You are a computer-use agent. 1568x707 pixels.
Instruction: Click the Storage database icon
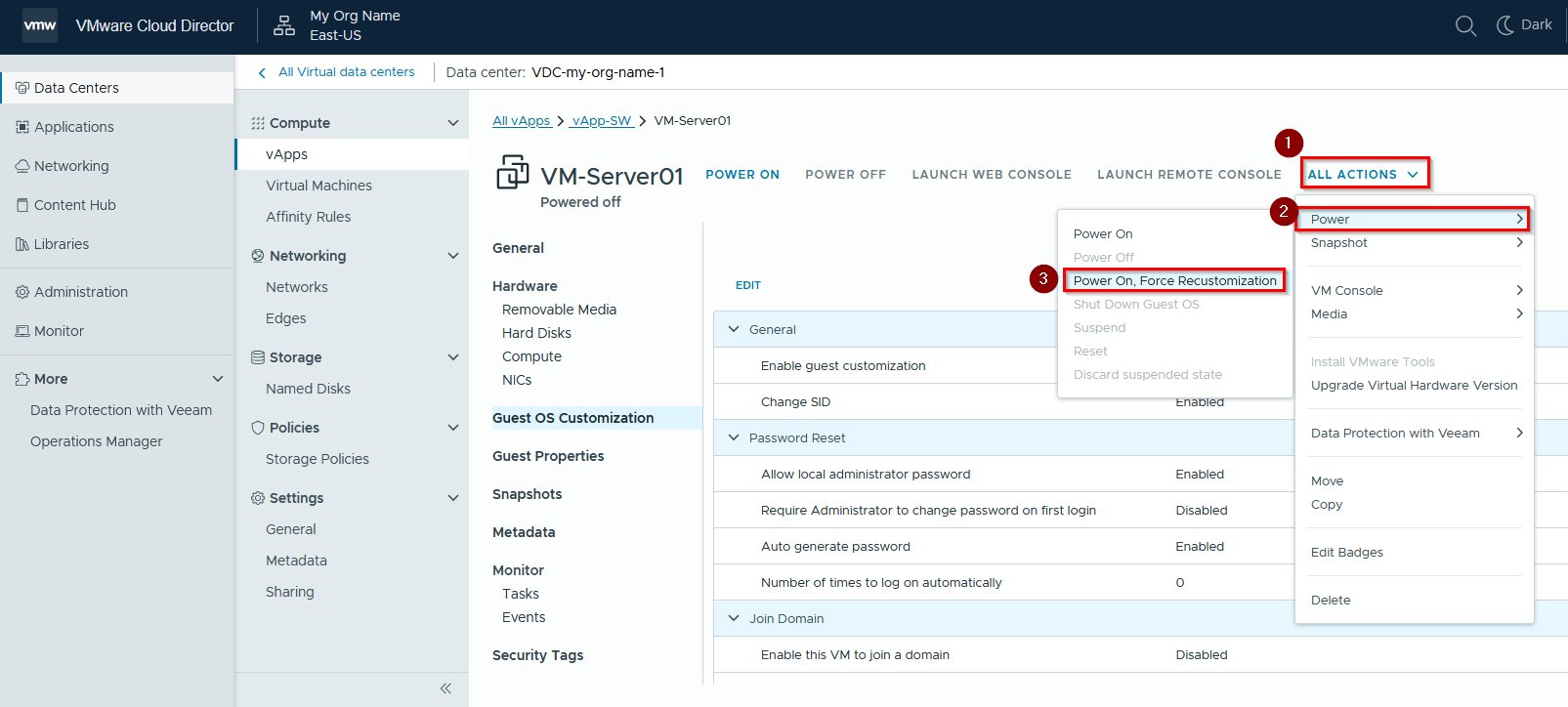[258, 357]
